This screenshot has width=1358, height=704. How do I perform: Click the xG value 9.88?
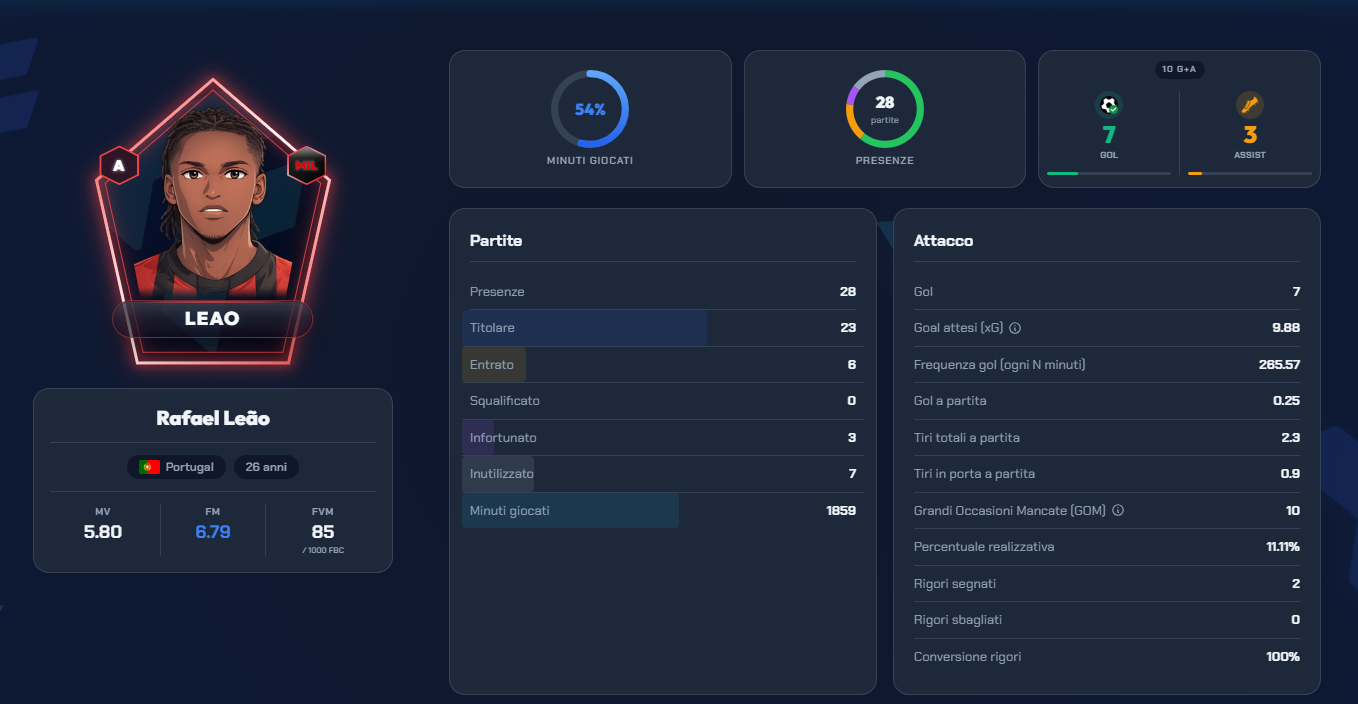(1284, 328)
